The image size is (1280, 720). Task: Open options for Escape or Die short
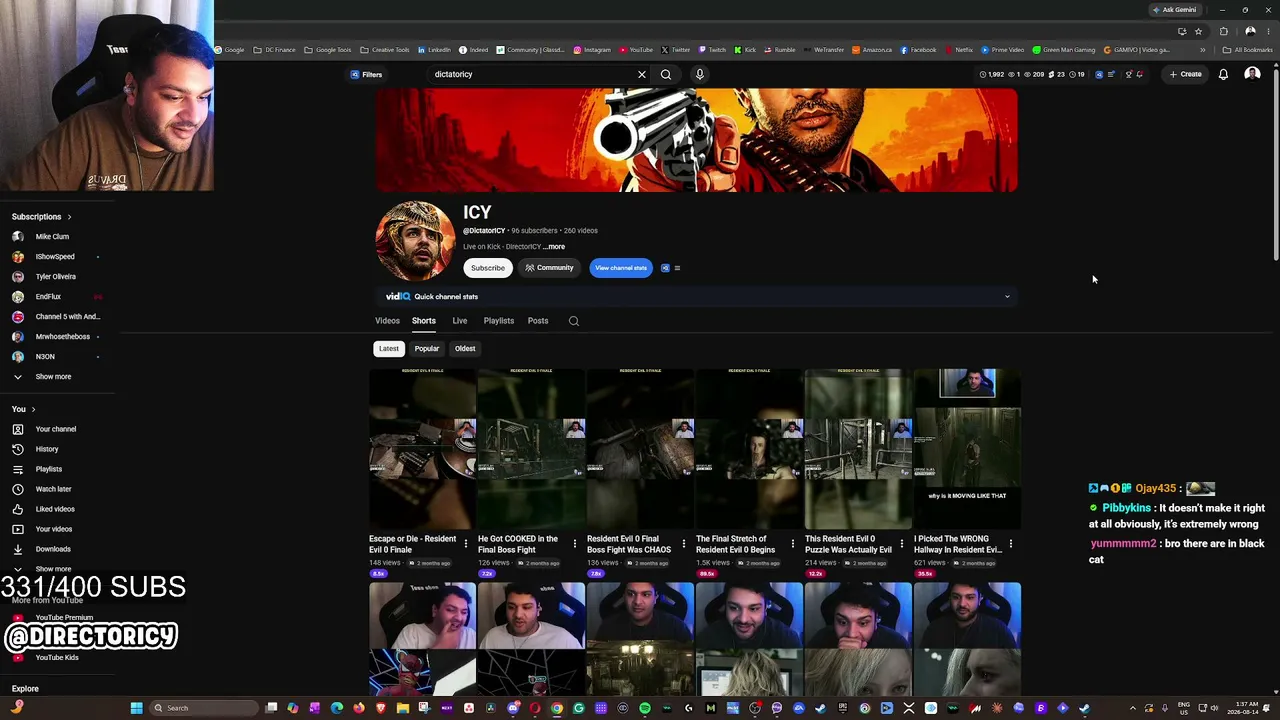465,544
